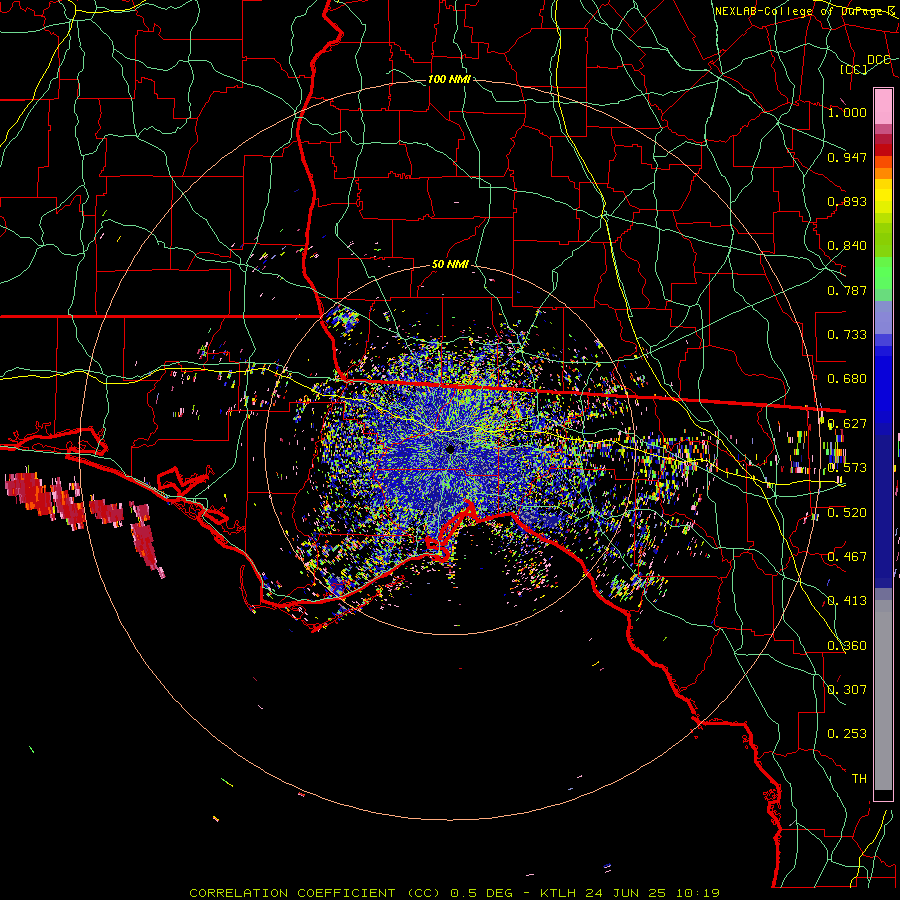Pick the gray segment of the color bar
This screenshot has width=900, height=900.
(883, 695)
